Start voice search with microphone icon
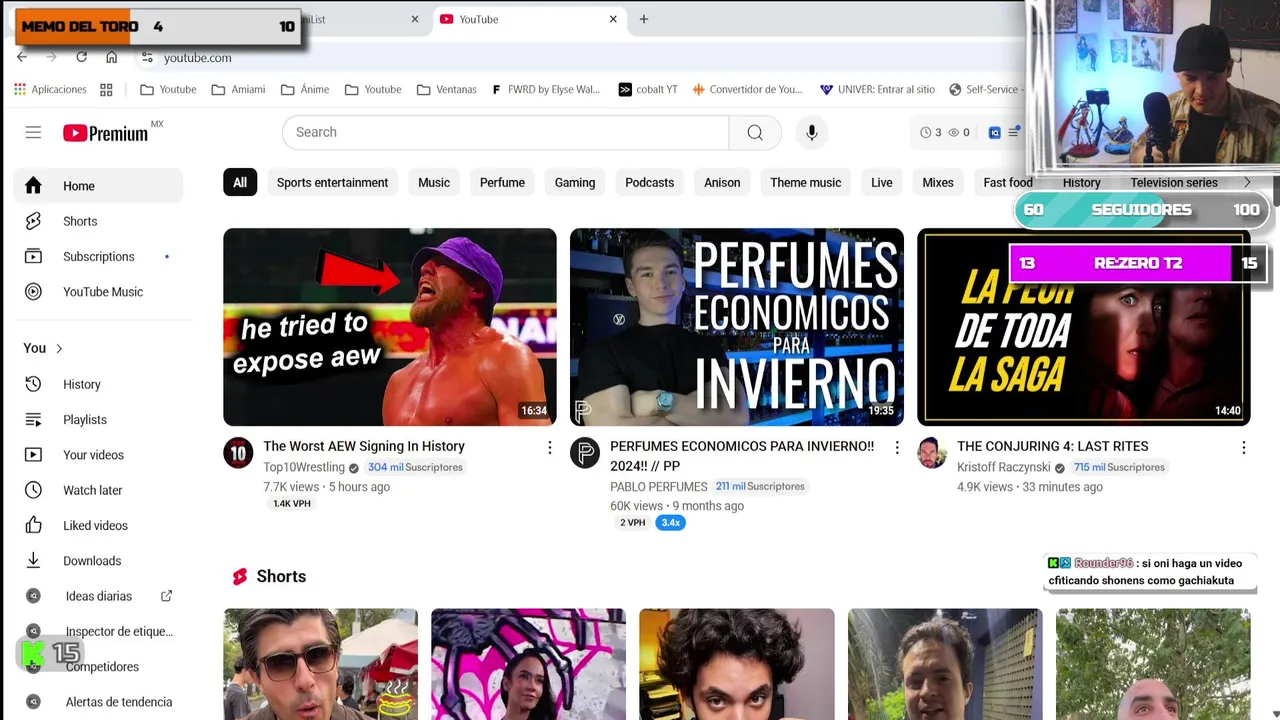The image size is (1280, 720). point(812,132)
